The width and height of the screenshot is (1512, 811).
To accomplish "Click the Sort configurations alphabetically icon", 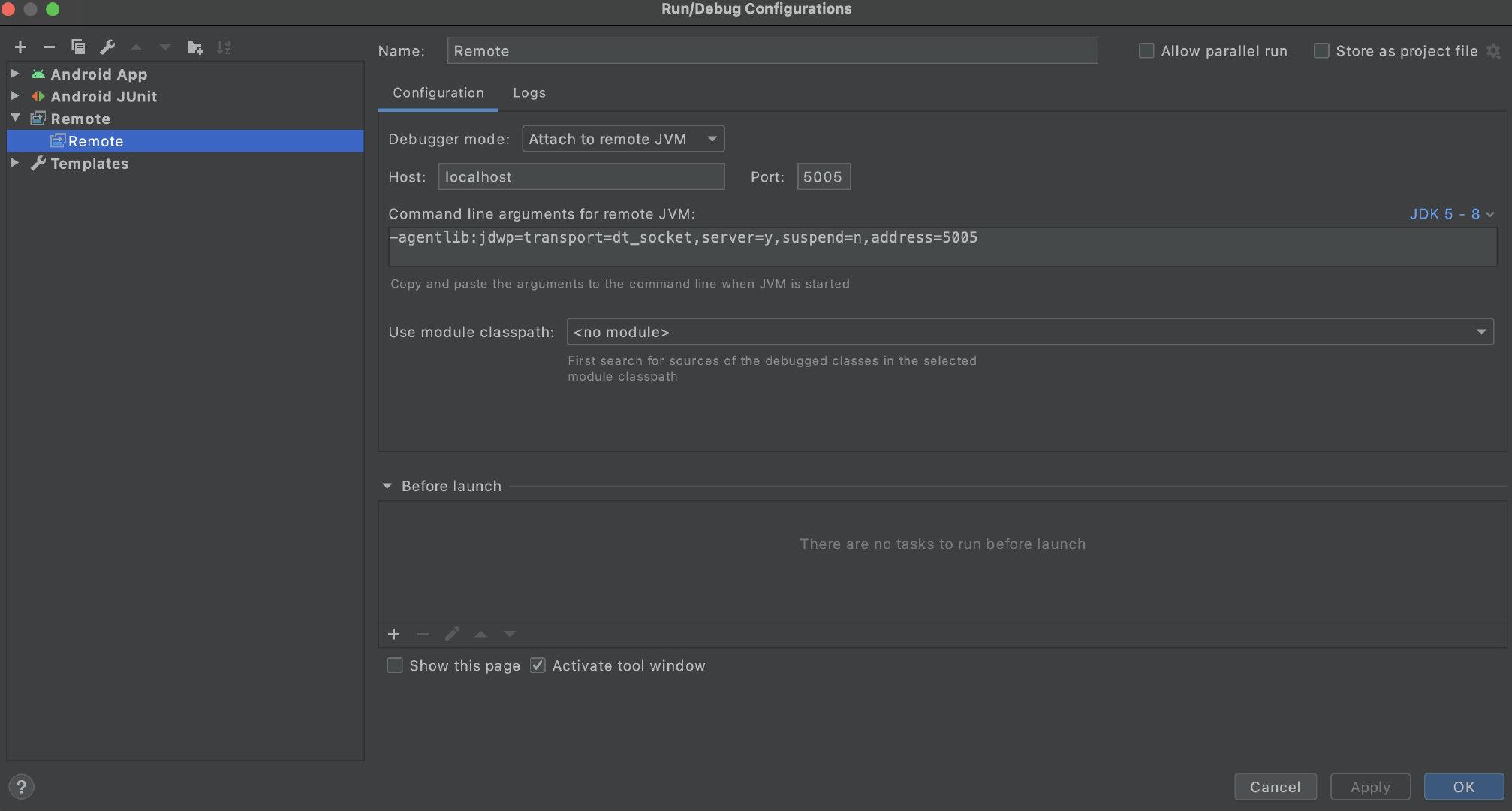I will [223, 47].
